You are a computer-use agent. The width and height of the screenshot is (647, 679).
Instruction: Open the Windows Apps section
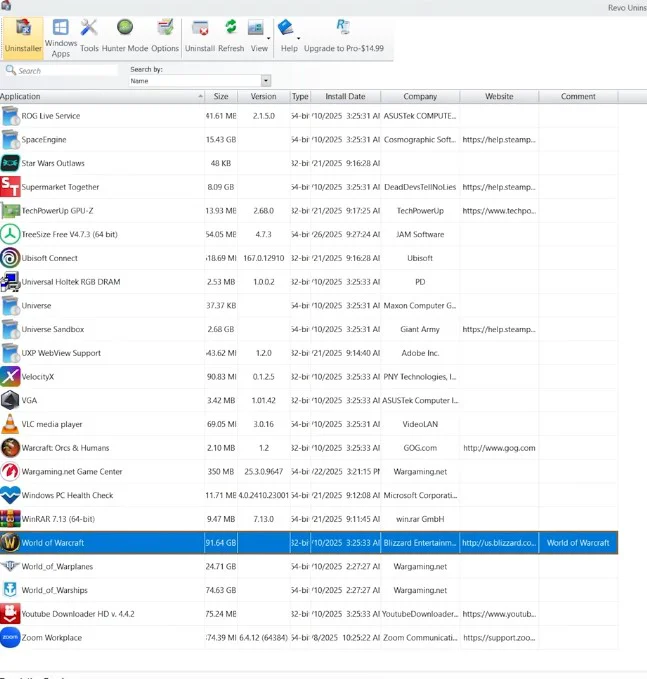[x=61, y=34]
